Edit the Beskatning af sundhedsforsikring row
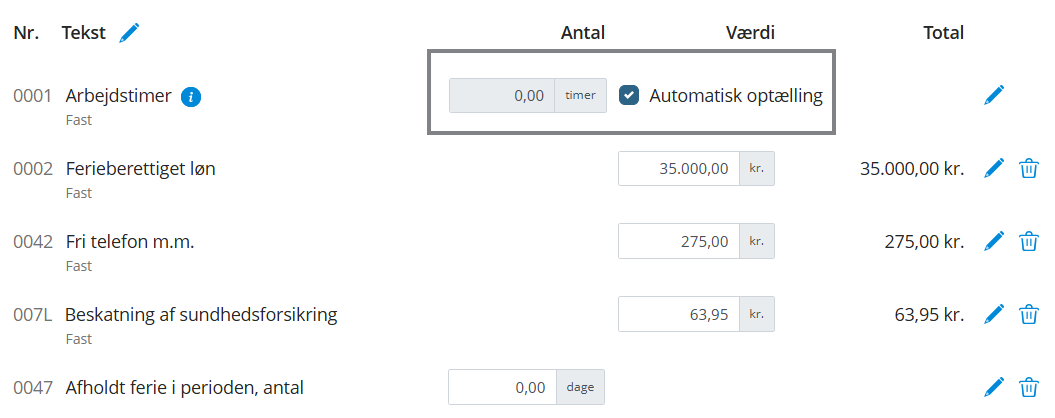The image size is (1055, 418). point(993,314)
